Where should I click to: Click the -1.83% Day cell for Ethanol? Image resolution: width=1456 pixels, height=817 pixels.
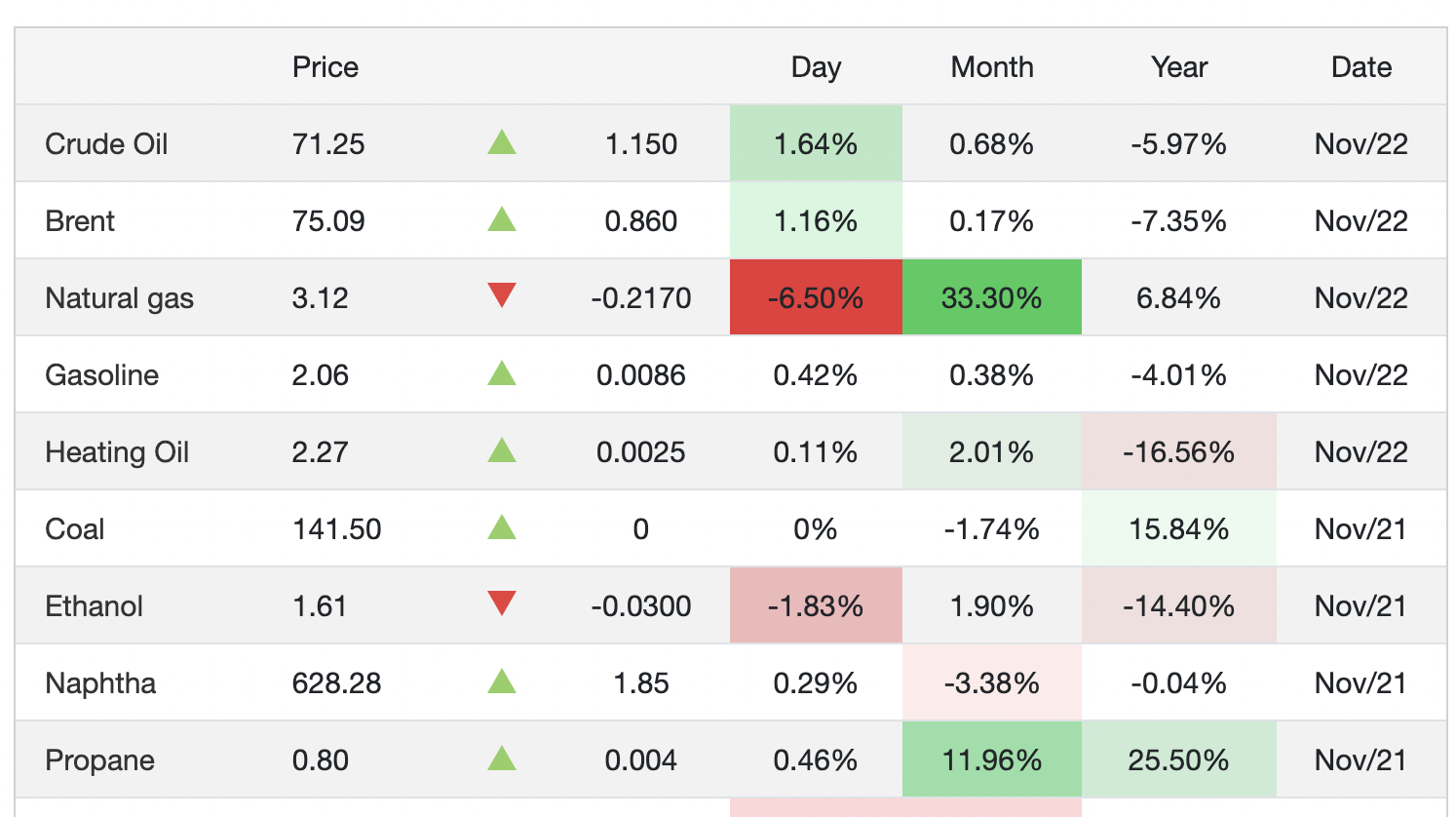[816, 605]
